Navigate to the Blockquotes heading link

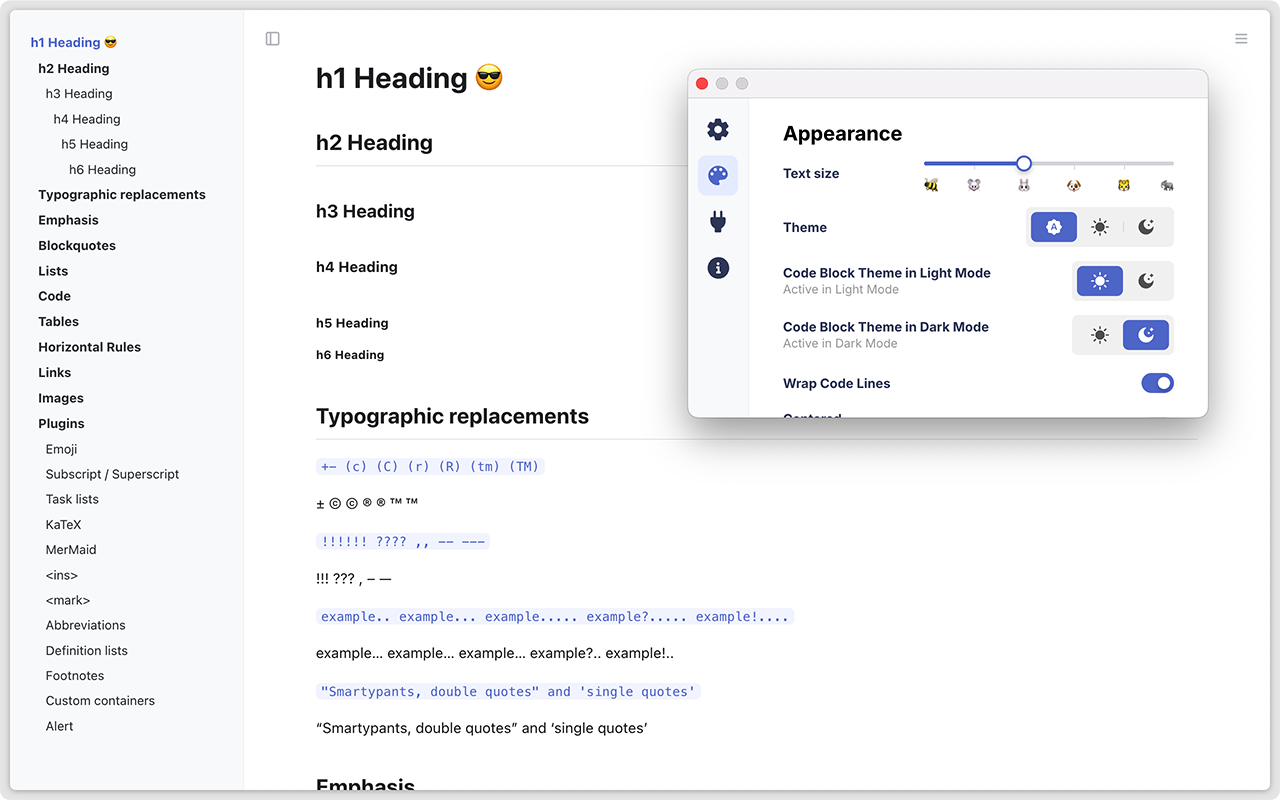point(77,245)
